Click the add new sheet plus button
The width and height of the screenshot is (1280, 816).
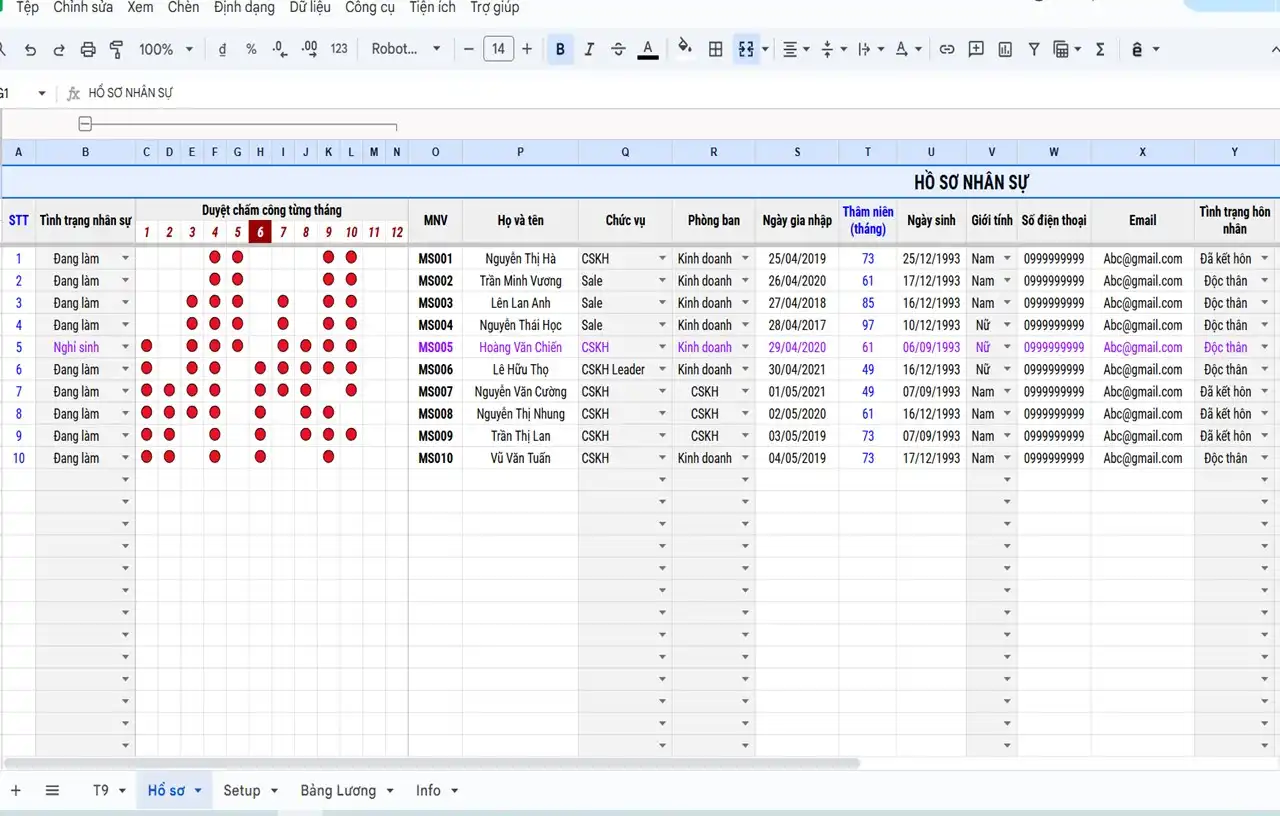tap(15, 790)
